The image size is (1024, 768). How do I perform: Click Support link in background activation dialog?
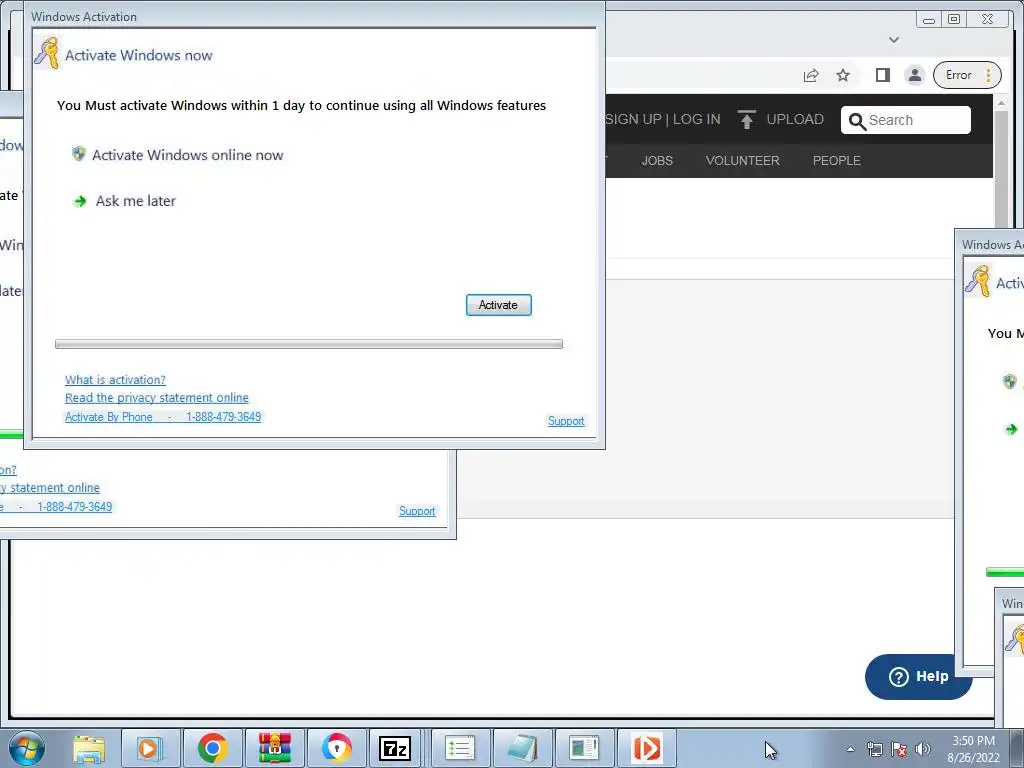[x=417, y=511]
